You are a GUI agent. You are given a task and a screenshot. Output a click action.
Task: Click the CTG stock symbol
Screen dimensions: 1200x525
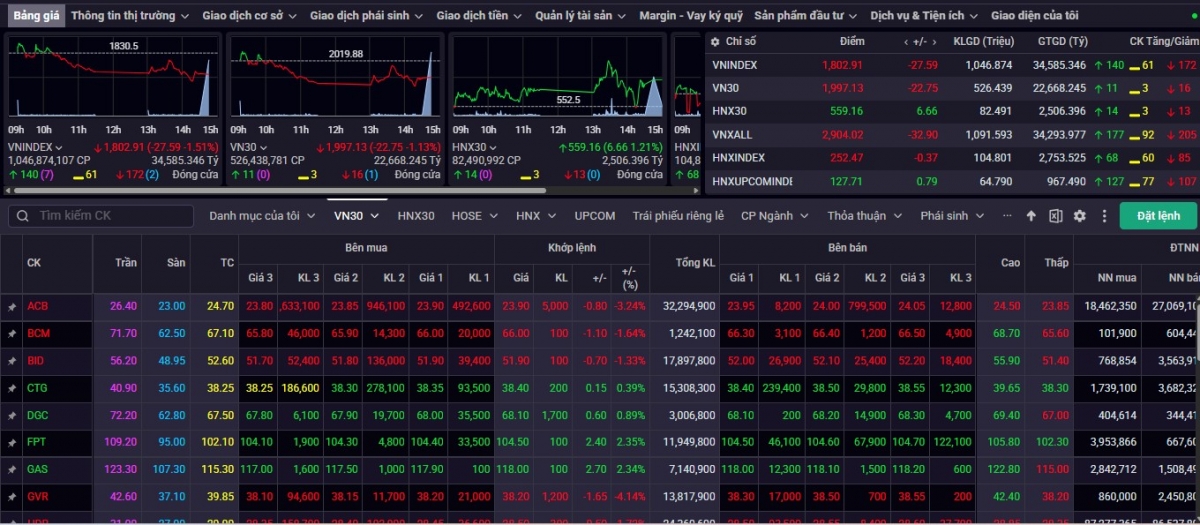pos(38,388)
